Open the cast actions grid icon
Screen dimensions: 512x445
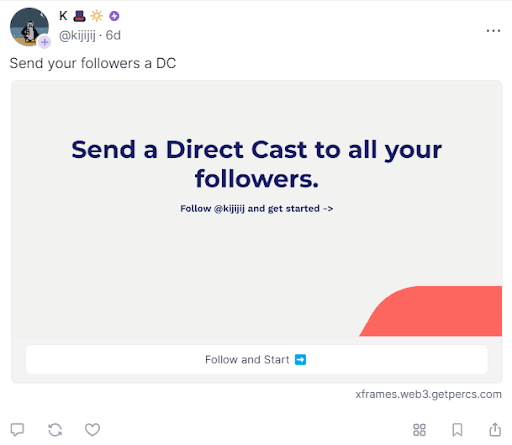(x=419, y=430)
